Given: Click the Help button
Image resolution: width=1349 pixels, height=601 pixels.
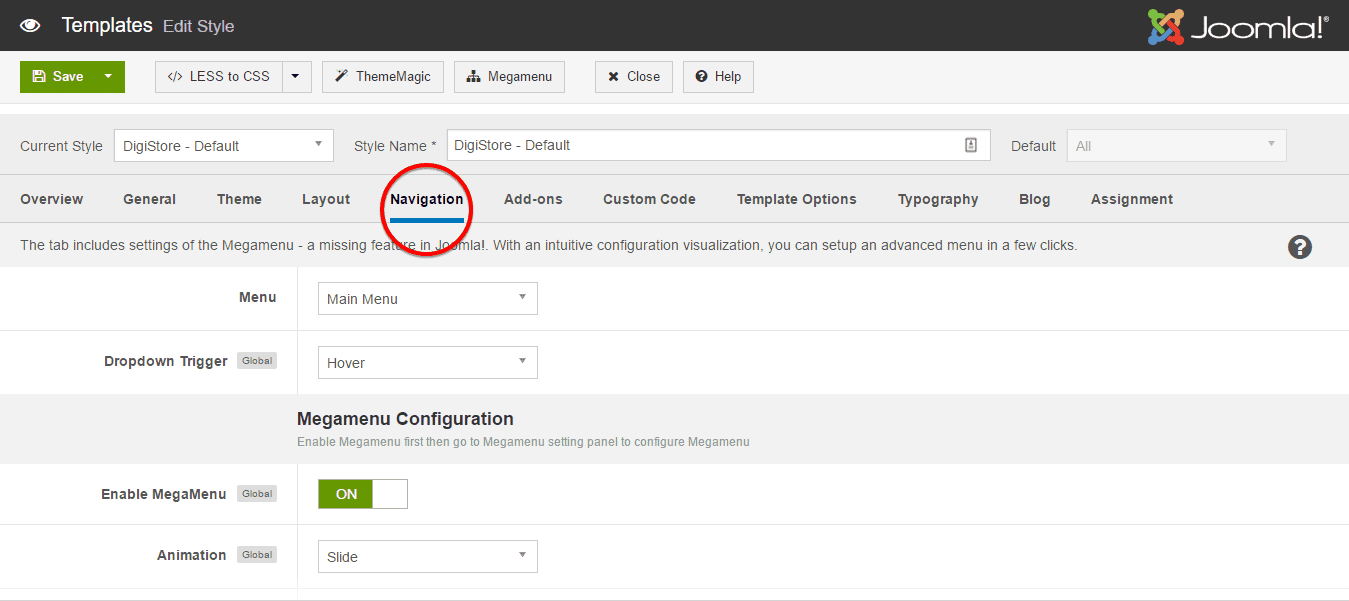Looking at the screenshot, I should pyautogui.click(x=718, y=76).
